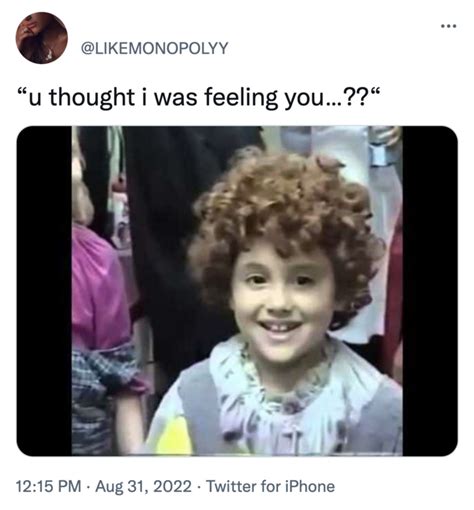Click the pink-shirted figure at video's left edge
The width and height of the screenshot is (474, 510).
[x=100, y=287]
